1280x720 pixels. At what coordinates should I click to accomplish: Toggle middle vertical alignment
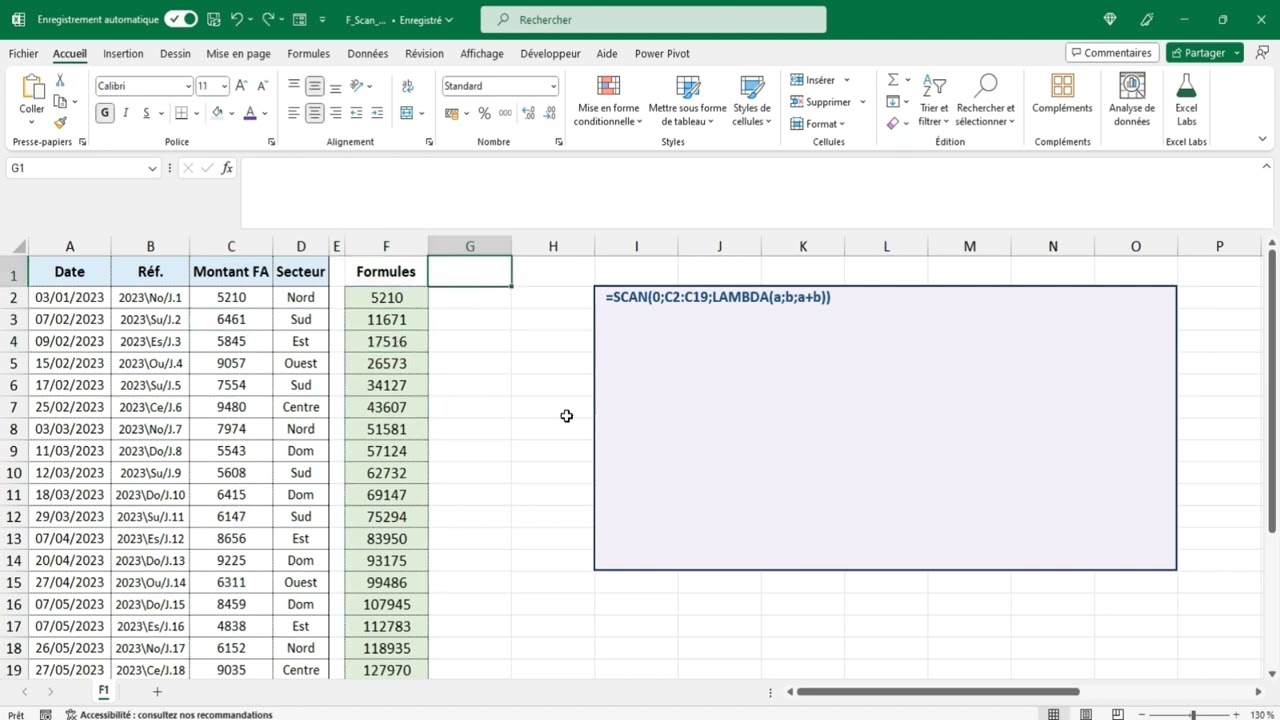point(315,86)
